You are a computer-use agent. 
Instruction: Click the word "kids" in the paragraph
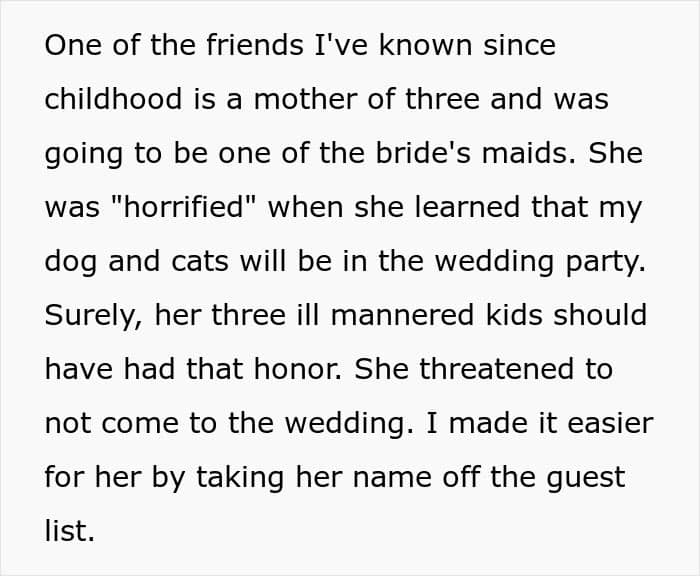513,315
